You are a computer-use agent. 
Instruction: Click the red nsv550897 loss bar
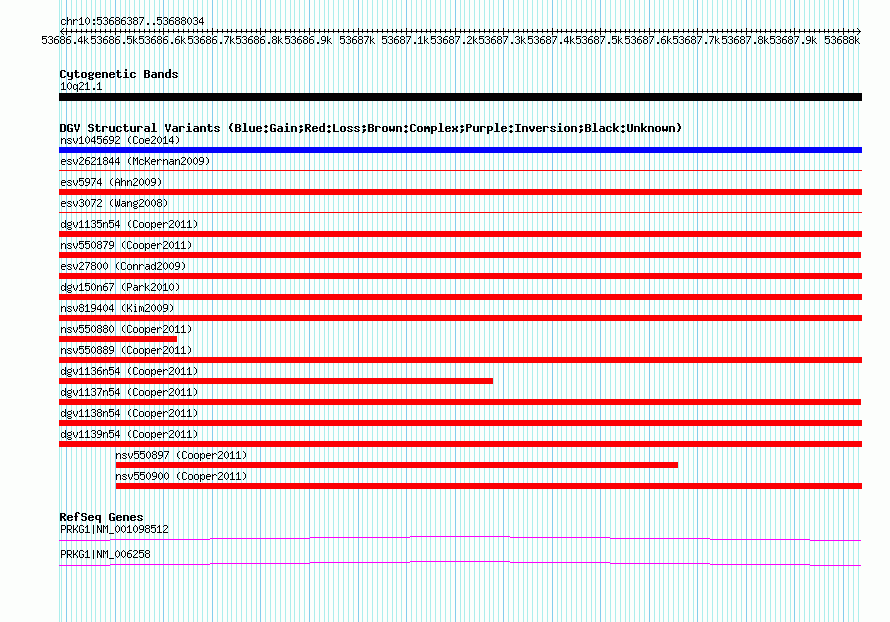click(397, 465)
